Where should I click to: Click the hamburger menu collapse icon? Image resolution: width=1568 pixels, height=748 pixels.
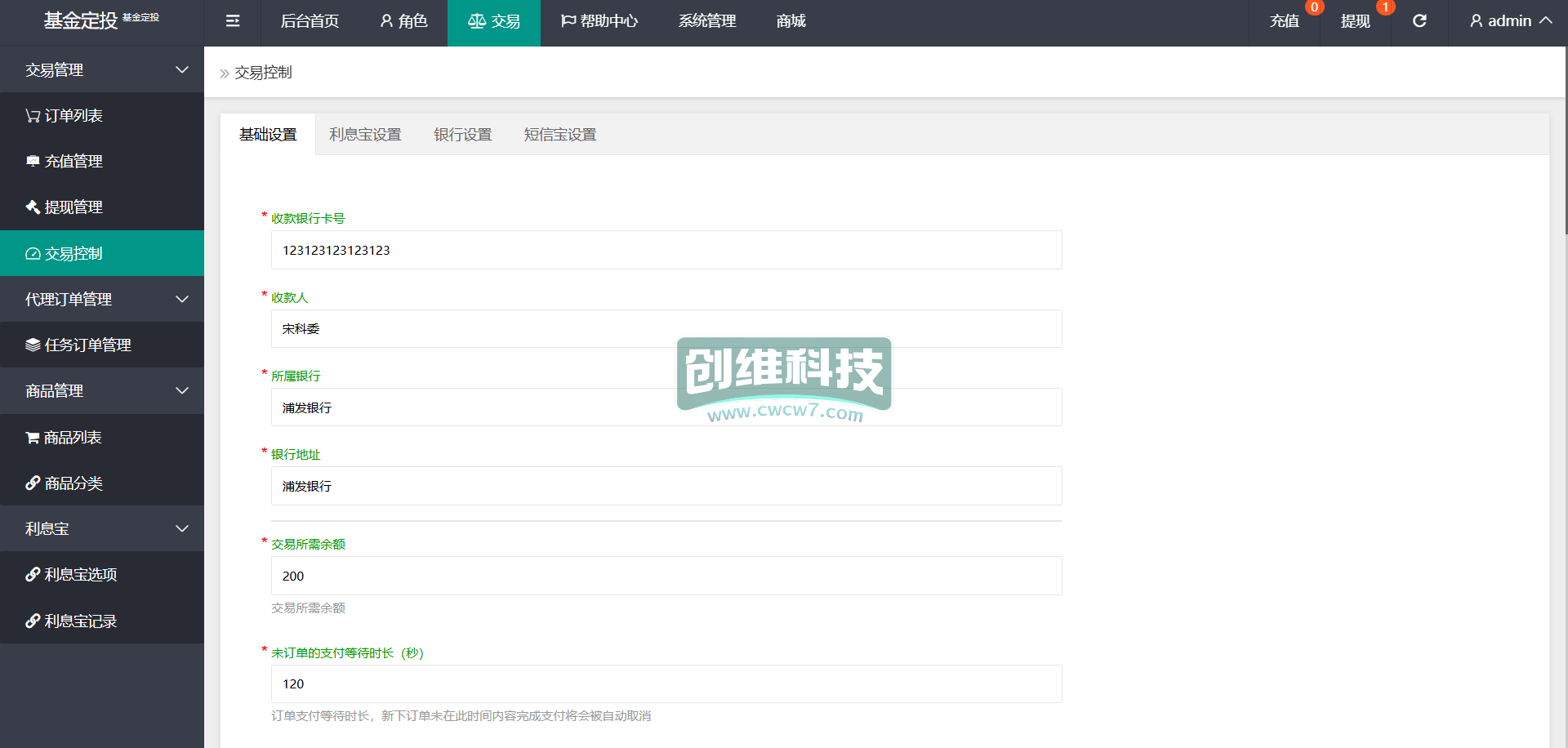coord(233,21)
